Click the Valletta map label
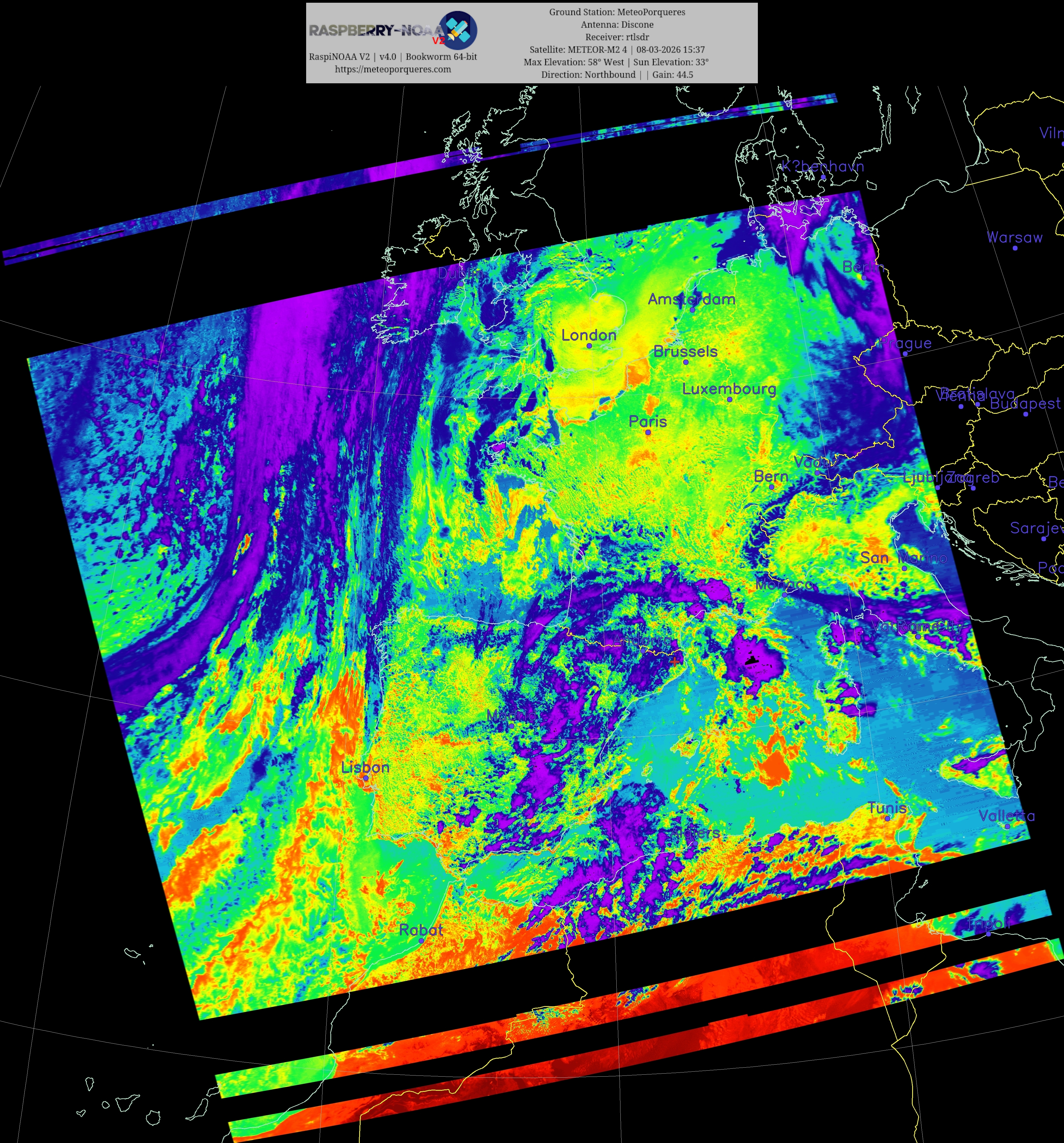Screen dimensions: 1064x1143 [1007, 815]
